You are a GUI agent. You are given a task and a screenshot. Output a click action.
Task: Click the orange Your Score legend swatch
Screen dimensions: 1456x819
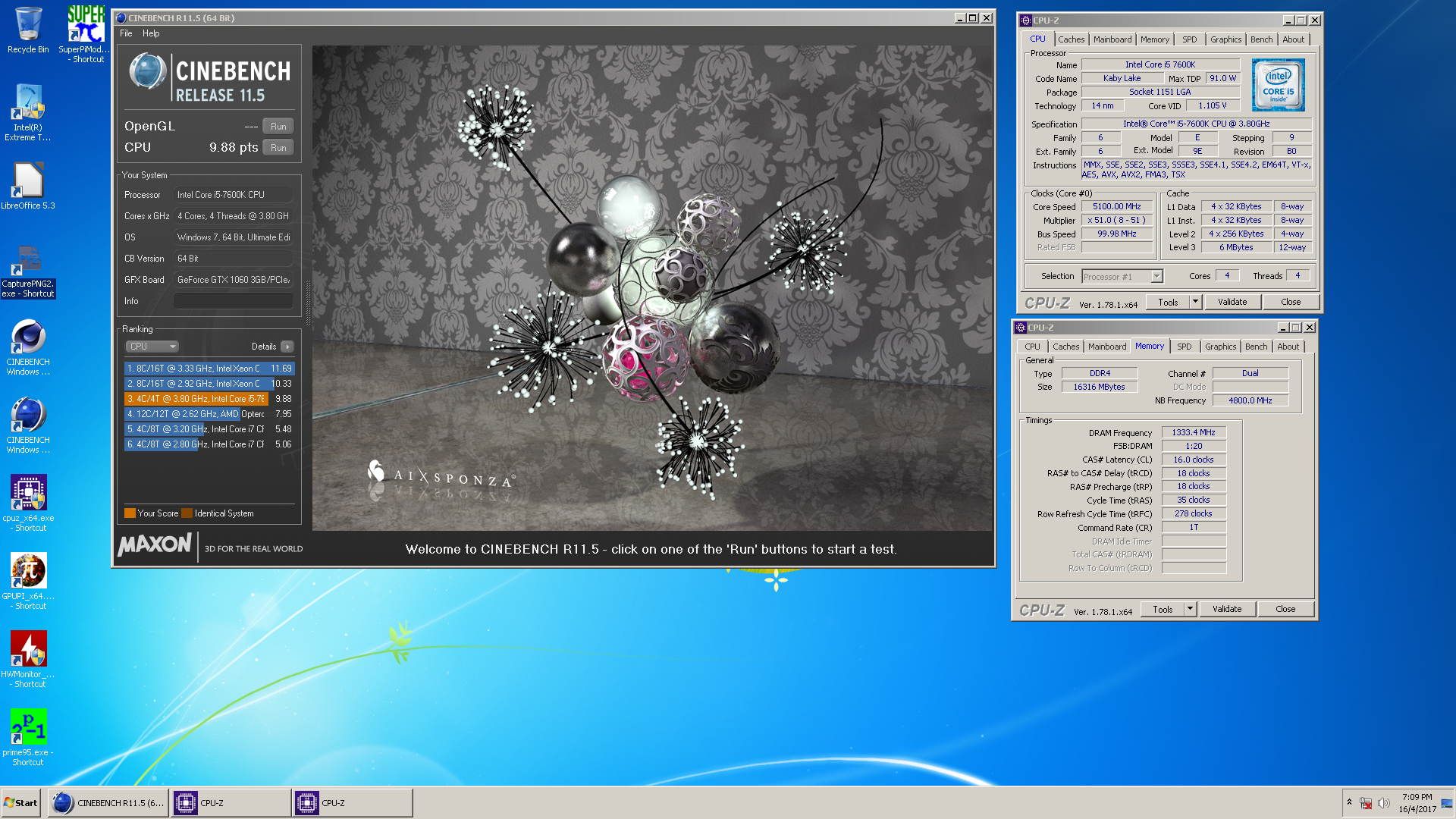click(130, 513)
